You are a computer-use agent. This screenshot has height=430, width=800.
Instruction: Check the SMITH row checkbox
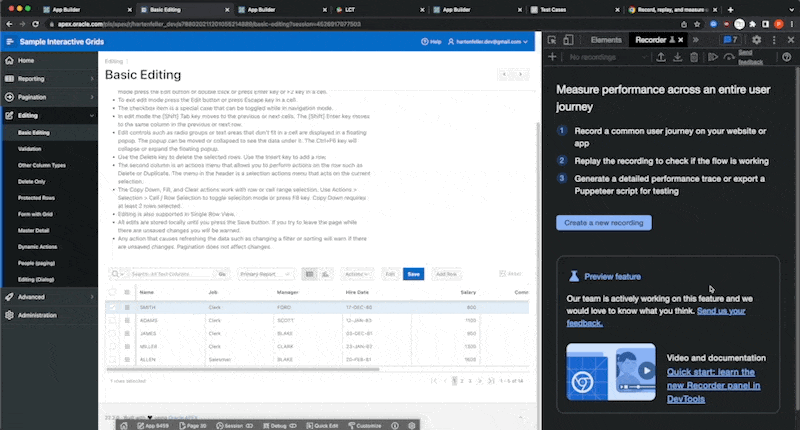point(113,308)
